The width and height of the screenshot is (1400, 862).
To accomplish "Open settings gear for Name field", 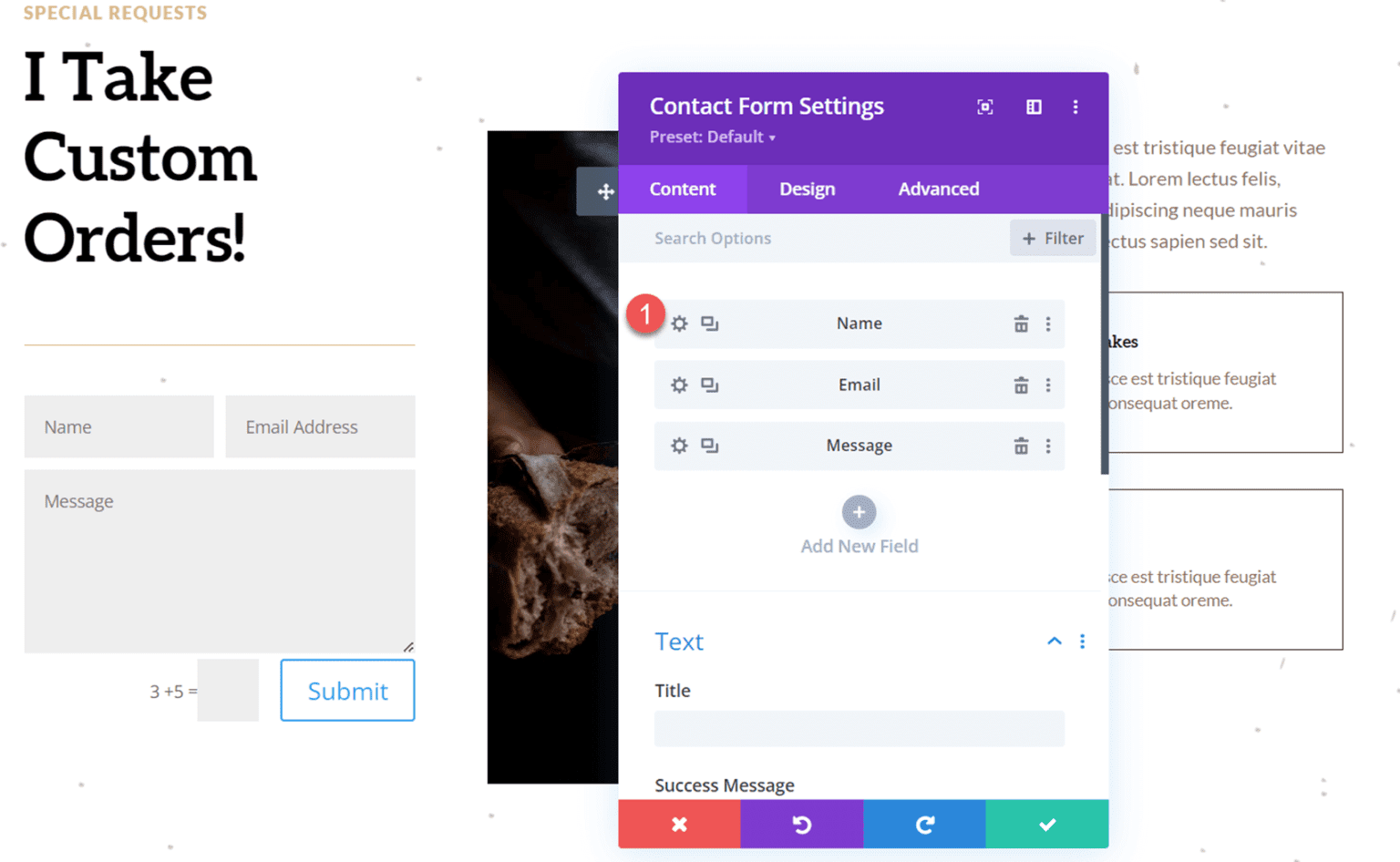I will tap(679, 323).
